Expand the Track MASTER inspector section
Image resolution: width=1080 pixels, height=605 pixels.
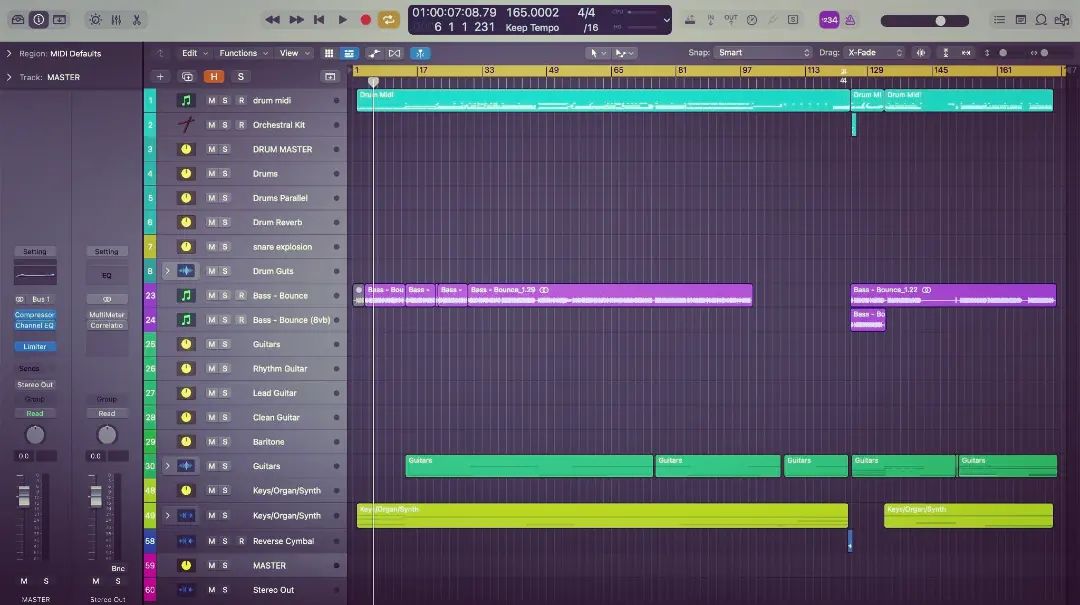[9, 77]
